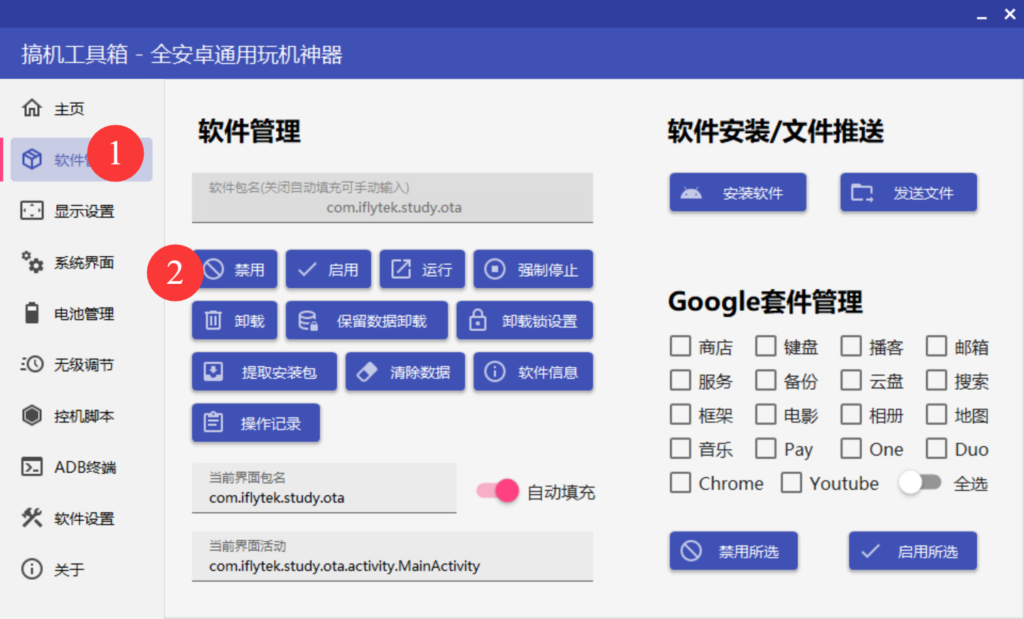Screen dimensions: 1024x619
Task: Click the 当前界面活动 field
Action: point(392,556)
